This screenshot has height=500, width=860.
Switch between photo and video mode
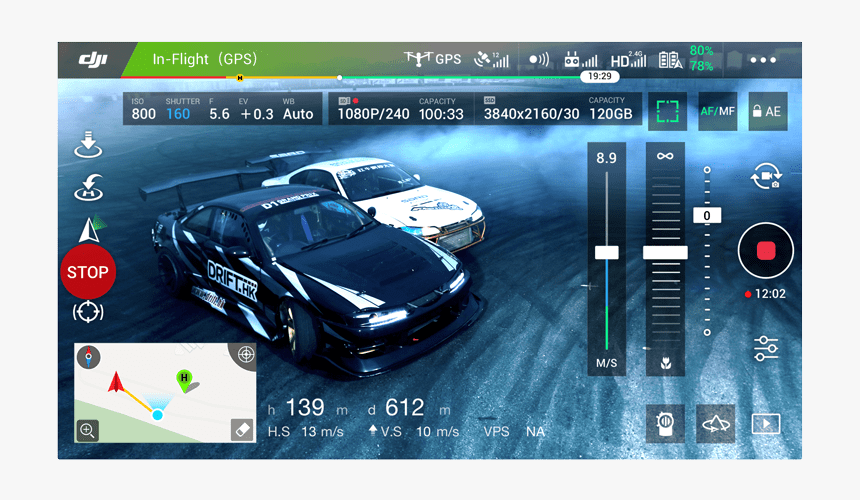(x=766, y=177)
